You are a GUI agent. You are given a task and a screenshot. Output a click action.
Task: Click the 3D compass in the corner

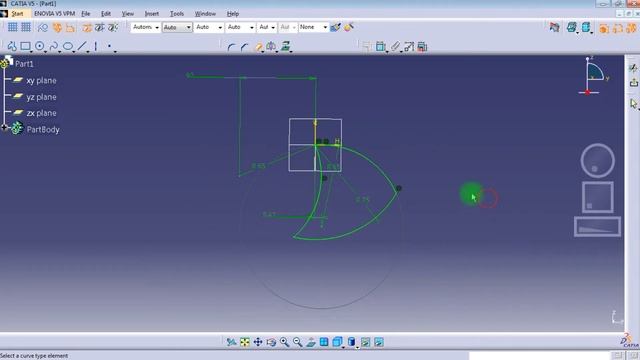[x=593, y=76]
